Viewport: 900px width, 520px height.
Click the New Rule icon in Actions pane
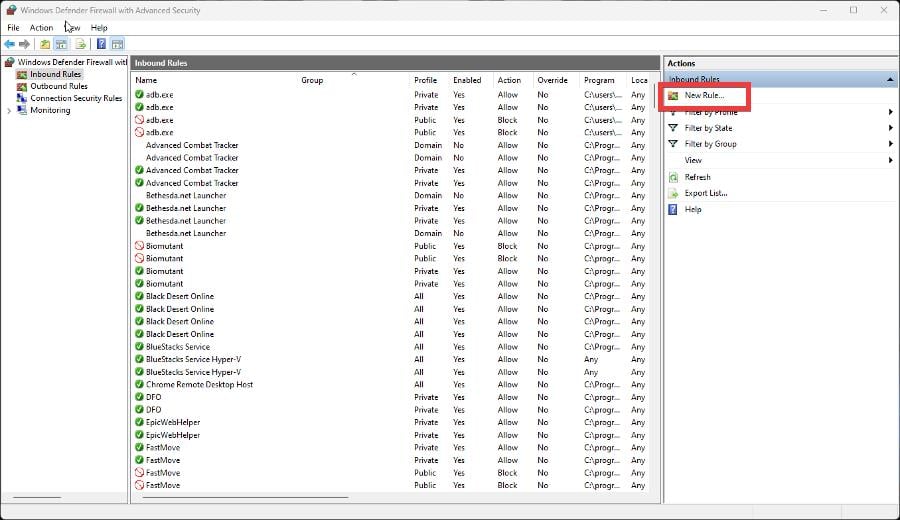(673, 96)
